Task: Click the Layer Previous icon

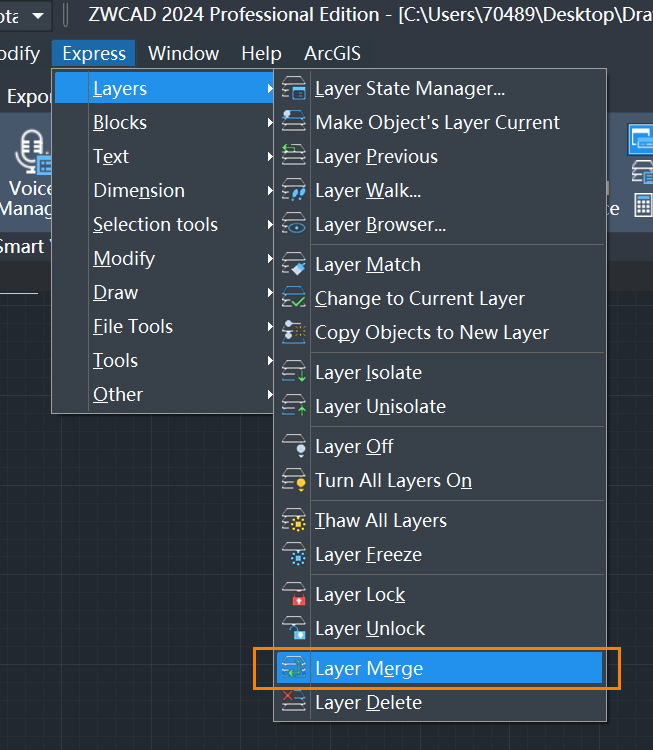Action: tap(293, 156)
